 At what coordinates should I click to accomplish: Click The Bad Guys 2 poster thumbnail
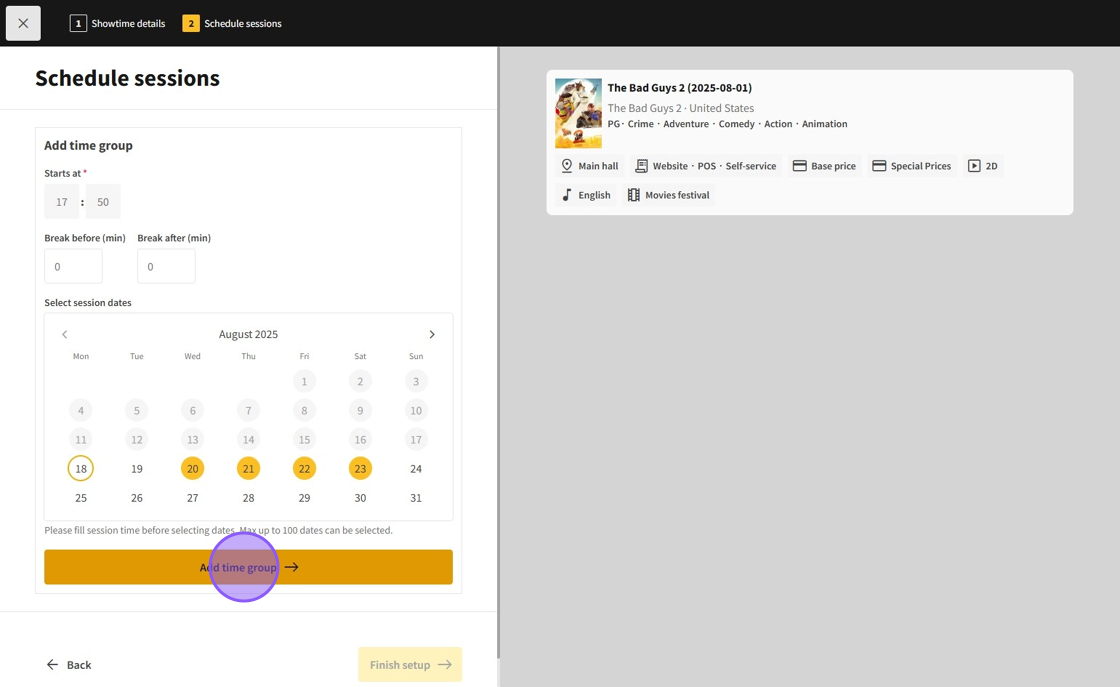click(x=578, y=113)
